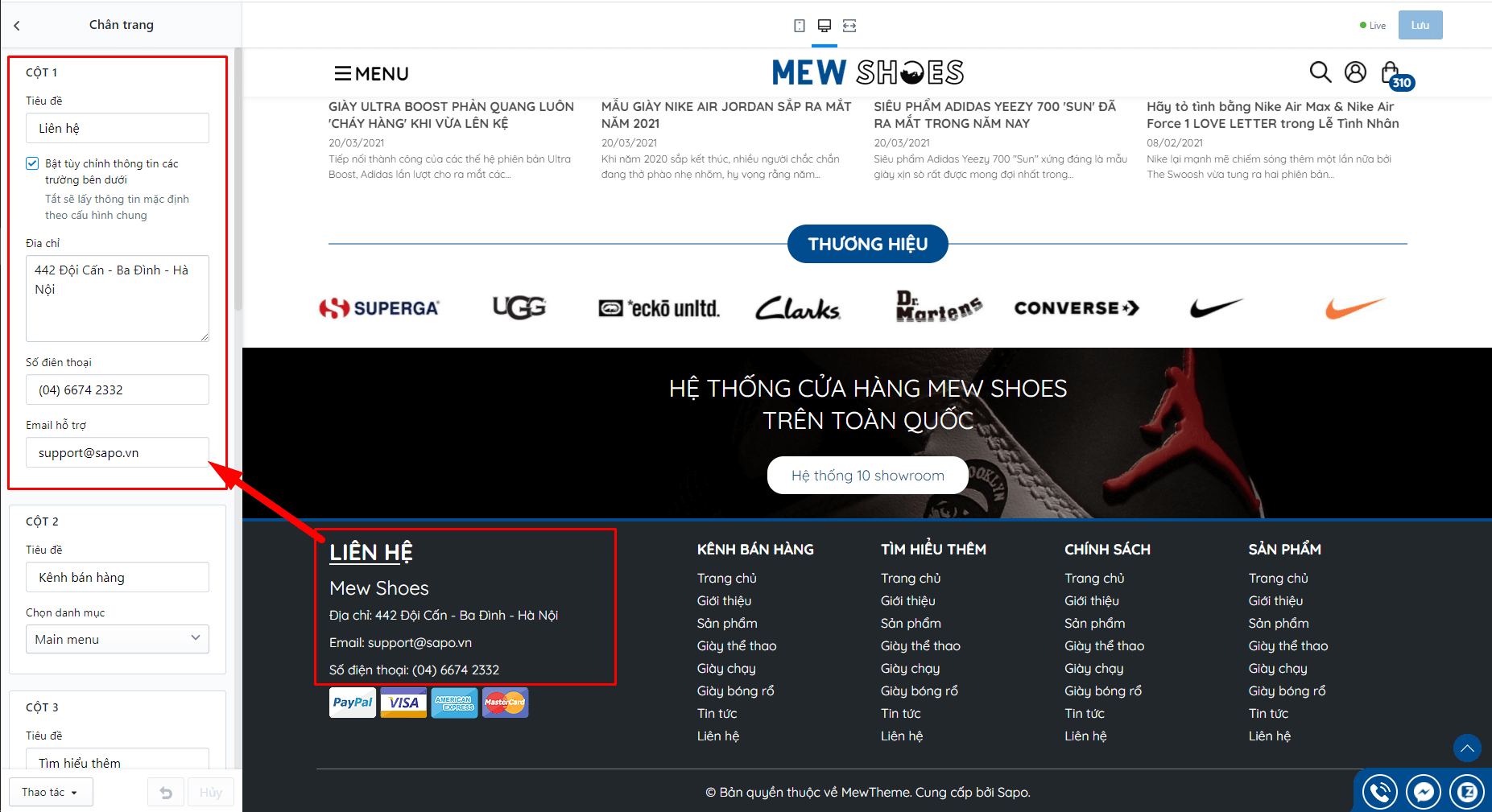Viewport: 1492px width, 812px height.
Task: Click footer email support@sapo.vn
Action: 419,642
